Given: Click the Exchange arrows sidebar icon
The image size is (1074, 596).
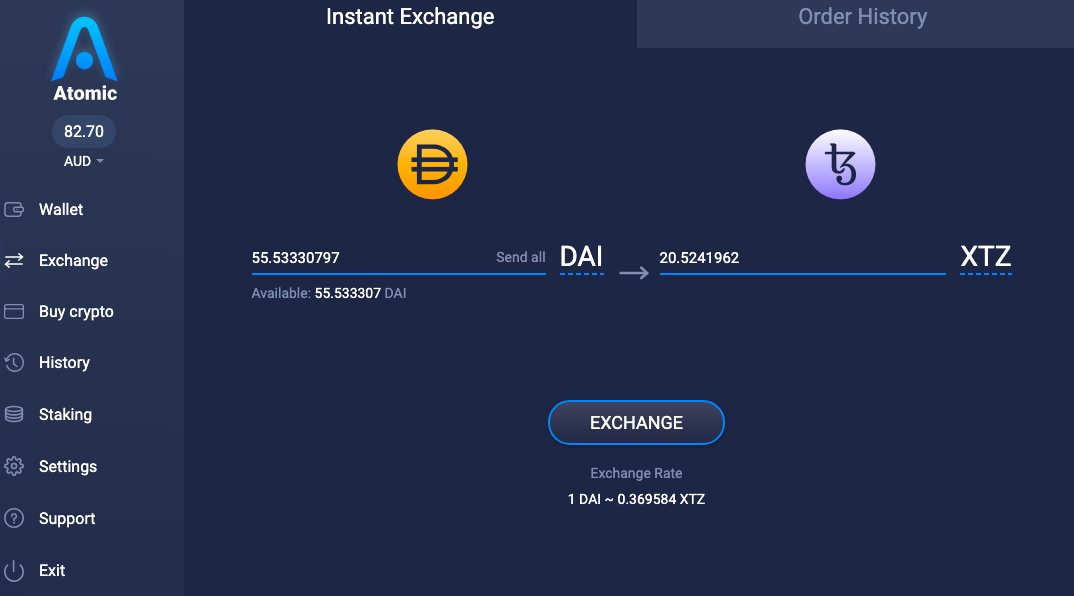Looking at the screenshot, I should [x=14, y=260].
